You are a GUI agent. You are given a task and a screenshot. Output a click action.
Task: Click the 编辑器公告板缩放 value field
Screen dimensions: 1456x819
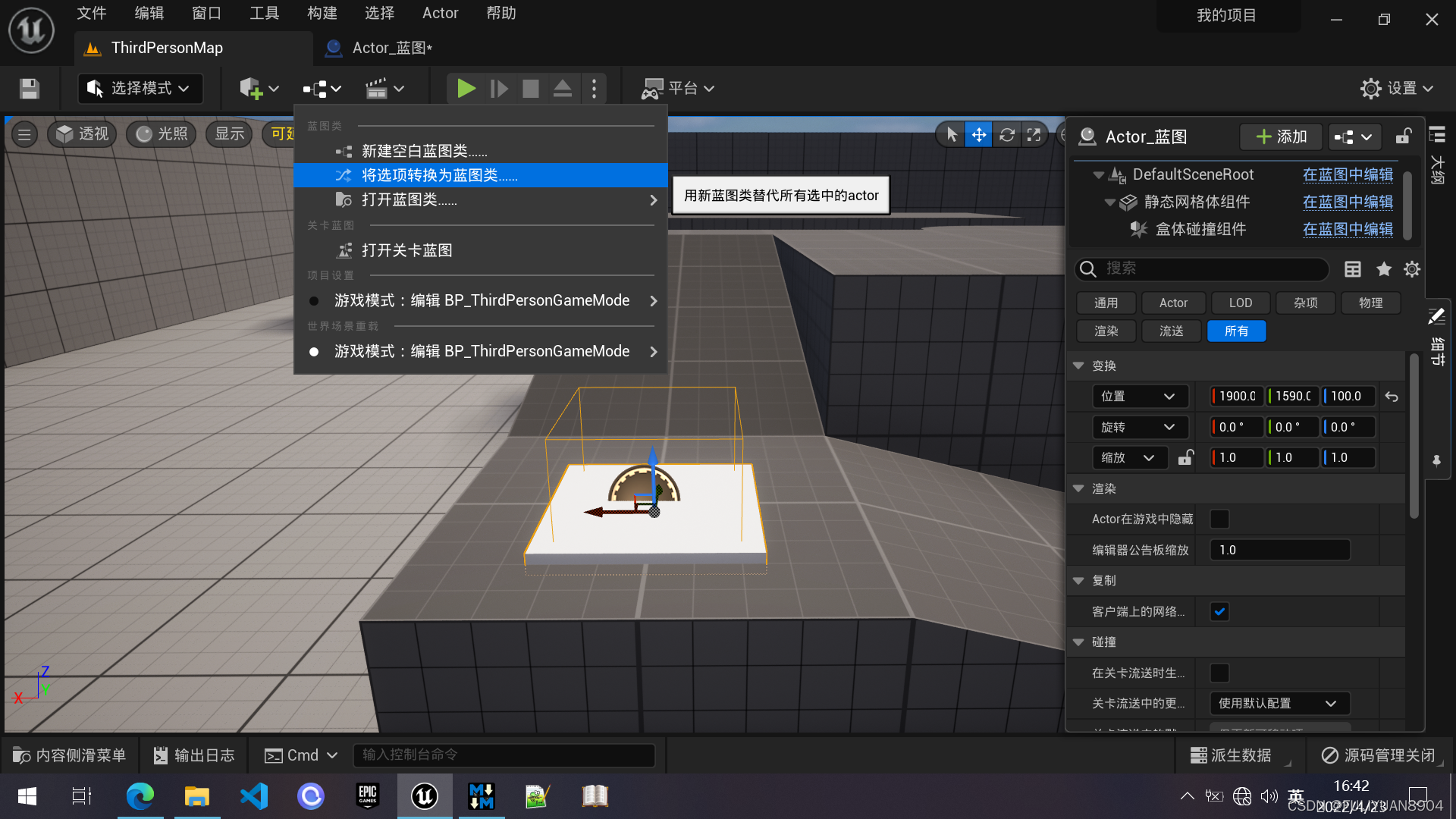click(1280, 550)
